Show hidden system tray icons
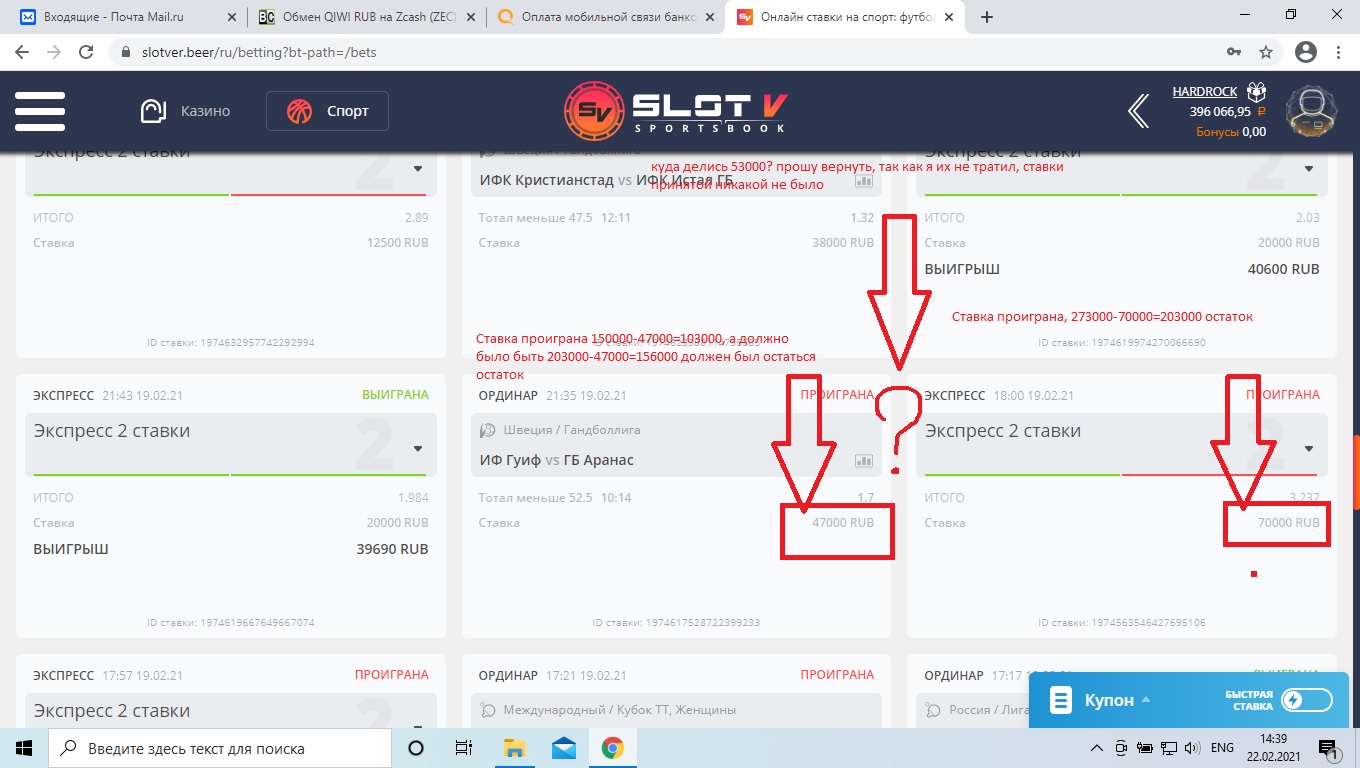The width and height of the screenshot is (1360, 768). (1097, 748)
